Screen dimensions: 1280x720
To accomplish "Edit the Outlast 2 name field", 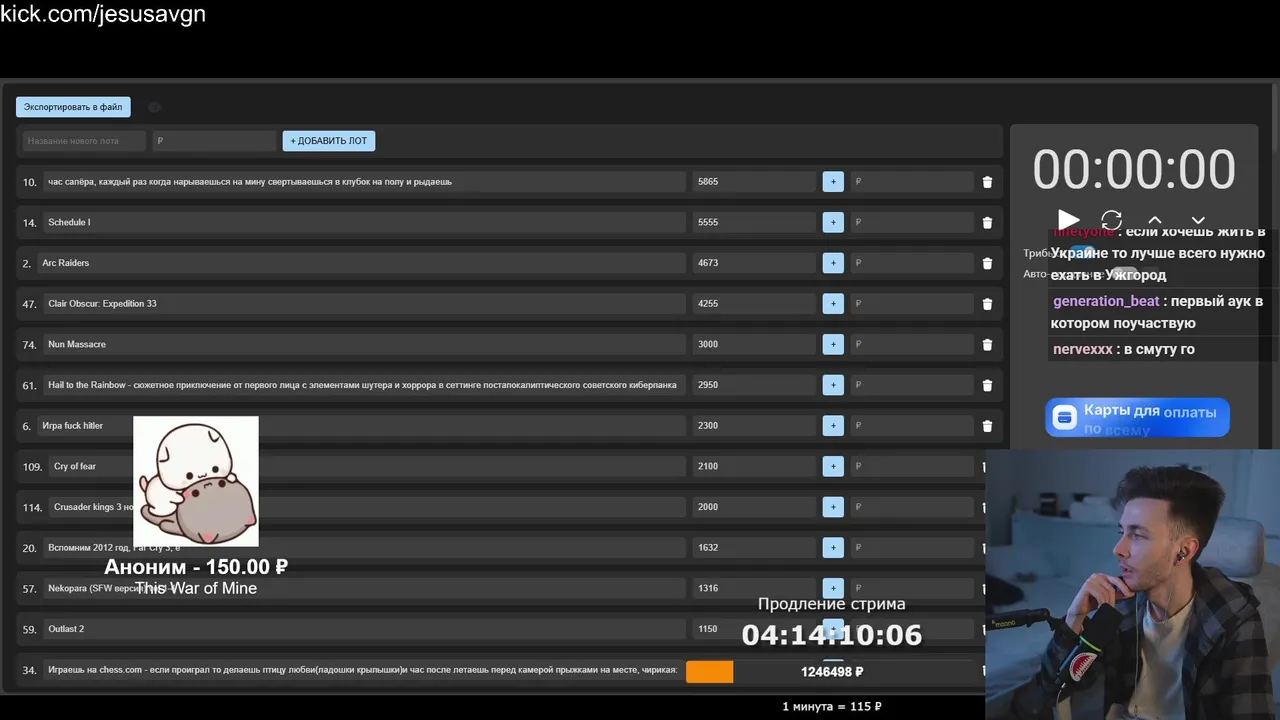I will pyautogui.click(x=364, y=629).
